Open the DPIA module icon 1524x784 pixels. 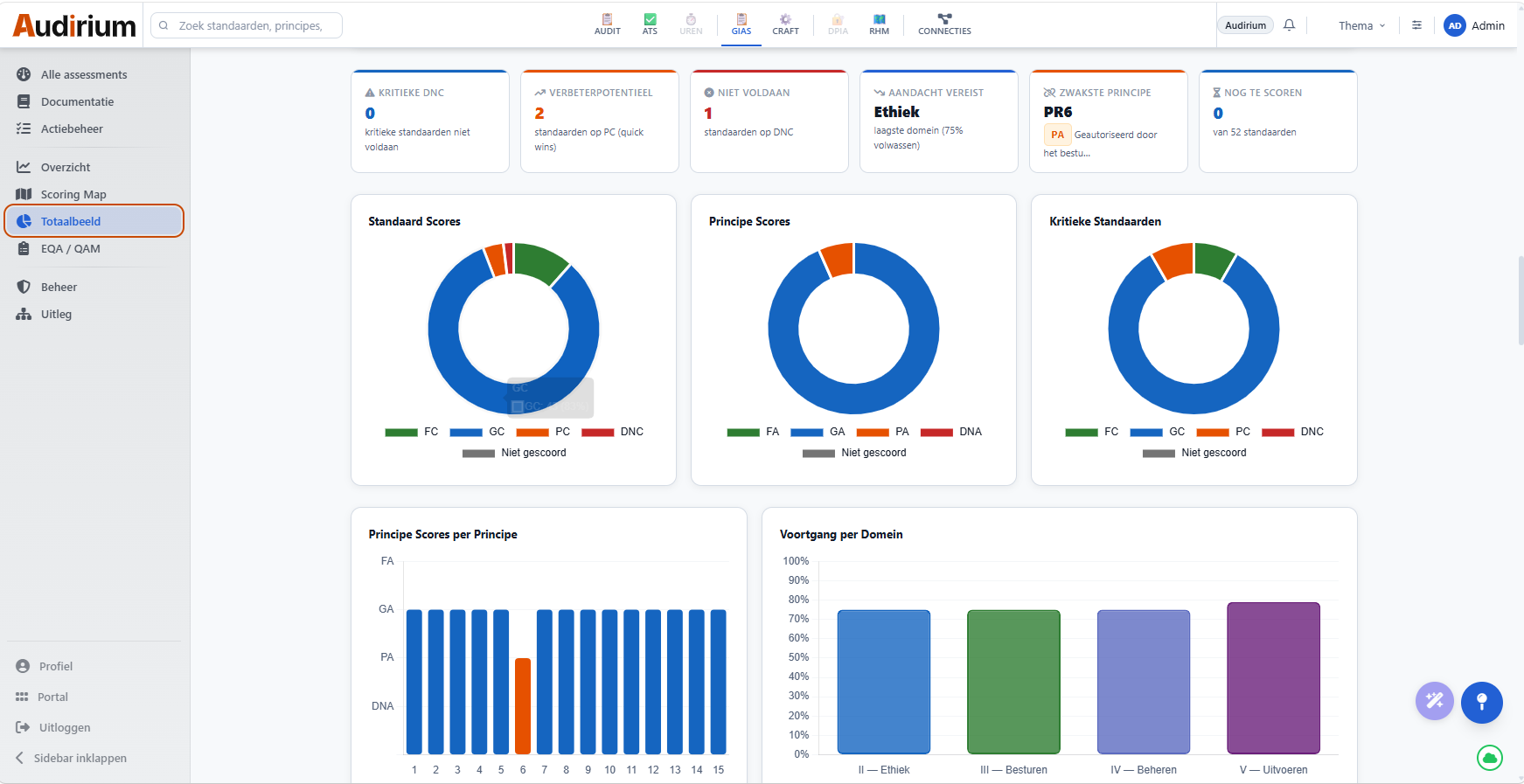pos(838,24)
